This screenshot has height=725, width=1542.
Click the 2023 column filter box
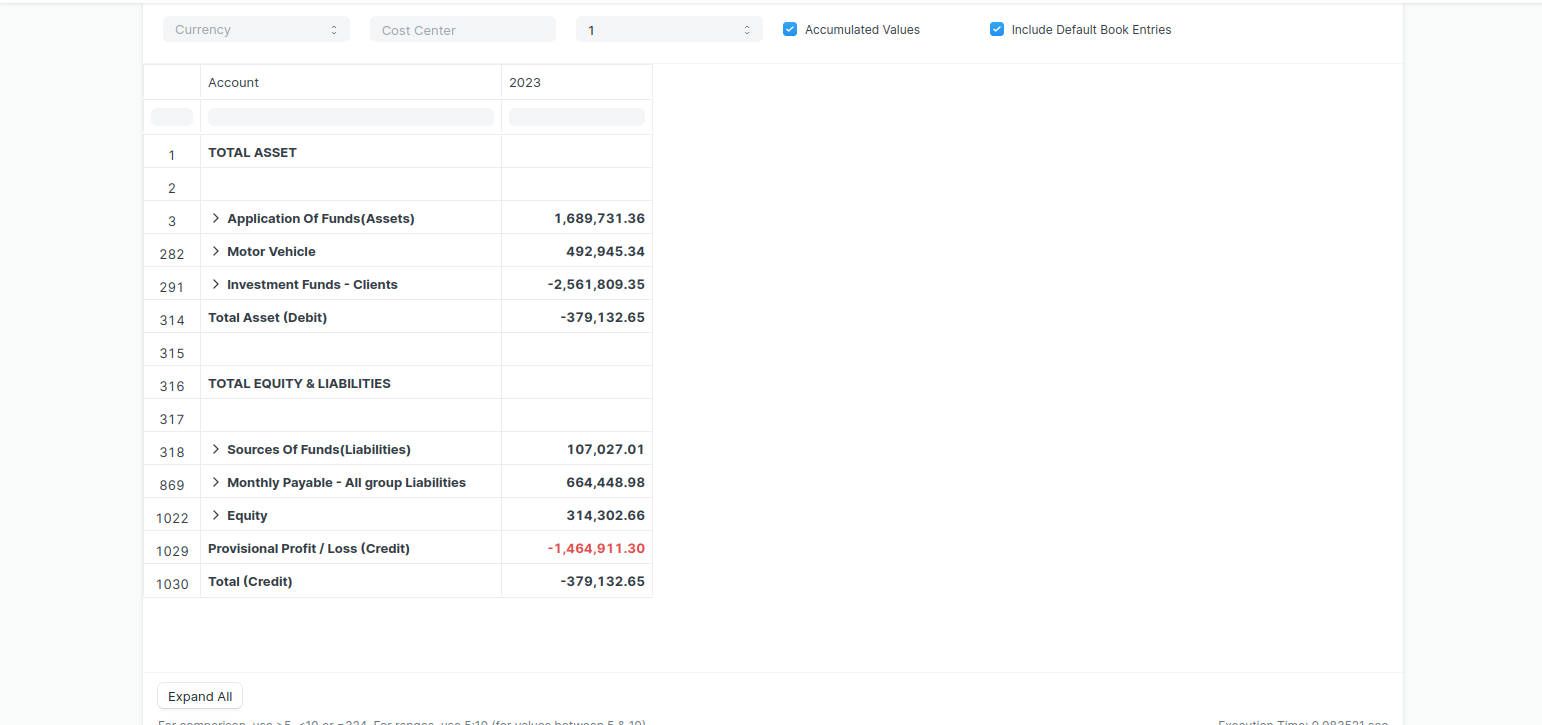576,116
